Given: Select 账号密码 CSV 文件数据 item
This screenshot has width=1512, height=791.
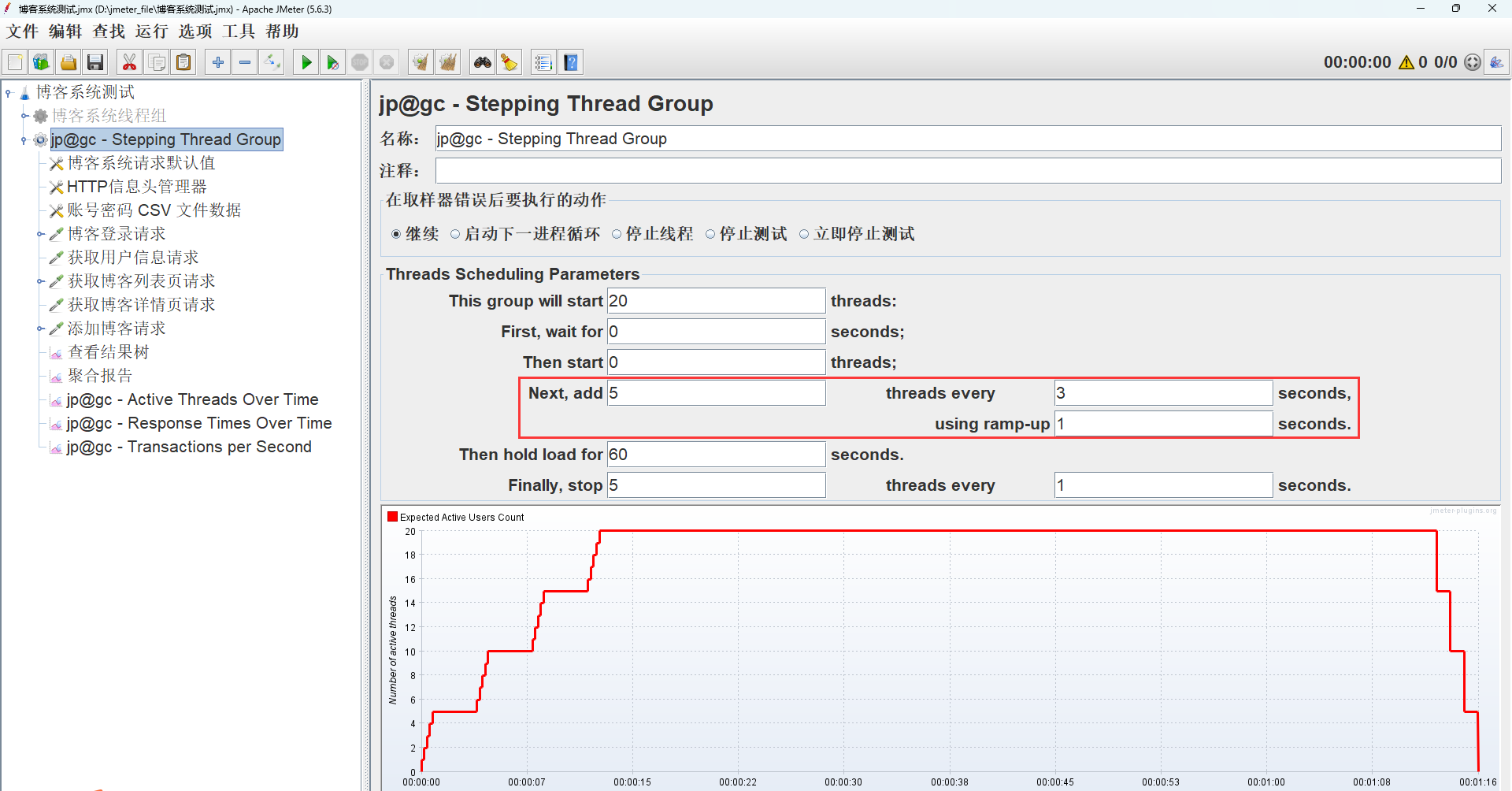Looking at the screenshot, I should [154, 210].
